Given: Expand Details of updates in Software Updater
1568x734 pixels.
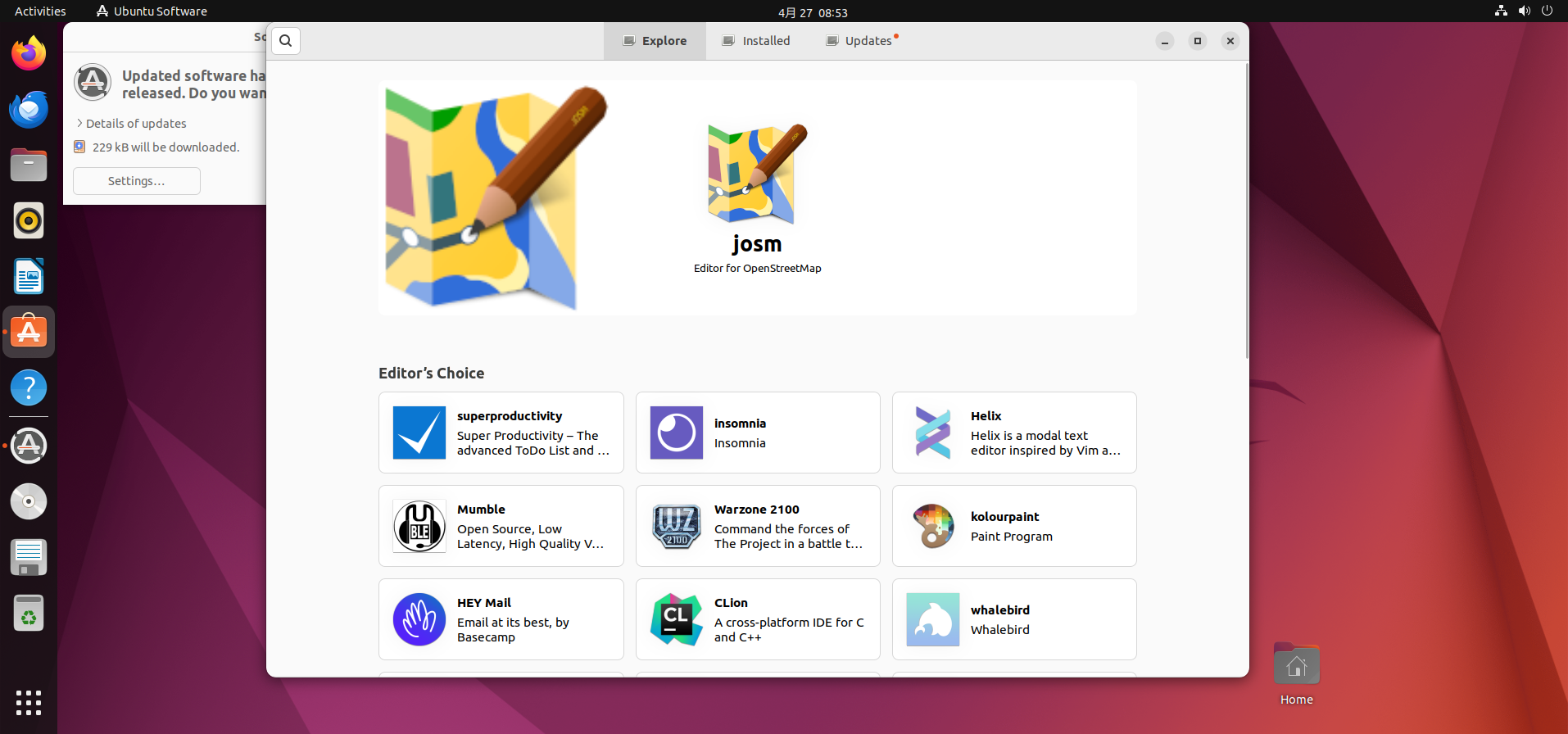Looking at the screenshot, I should click(131, 124).
